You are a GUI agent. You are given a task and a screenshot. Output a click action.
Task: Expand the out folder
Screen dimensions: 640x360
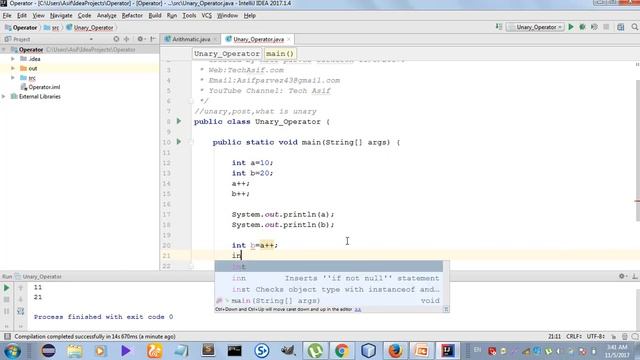(13, 68)
